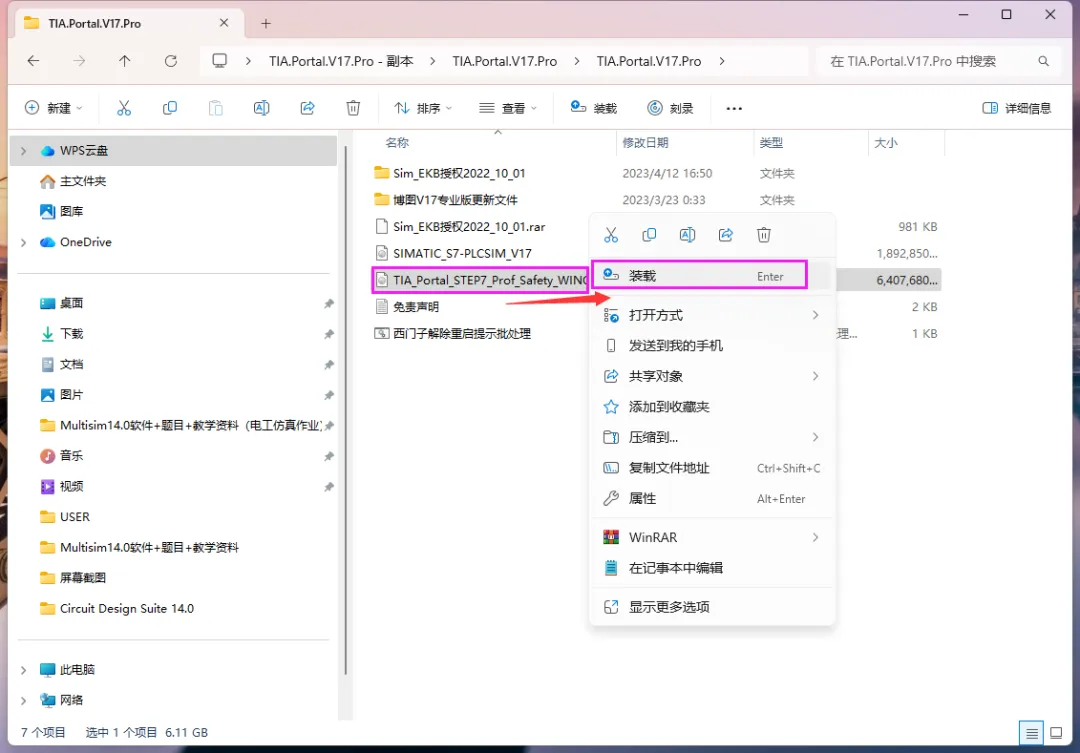
Task: Select the Sim_EKB授权2022_10_01.rar file
Action: click(x=469, y=227)
